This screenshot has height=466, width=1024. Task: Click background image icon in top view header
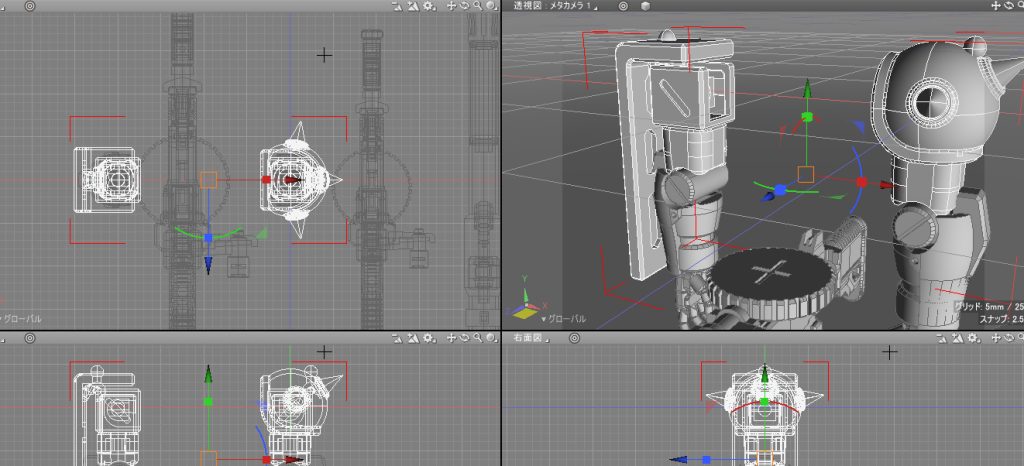[x=413, y=6]
